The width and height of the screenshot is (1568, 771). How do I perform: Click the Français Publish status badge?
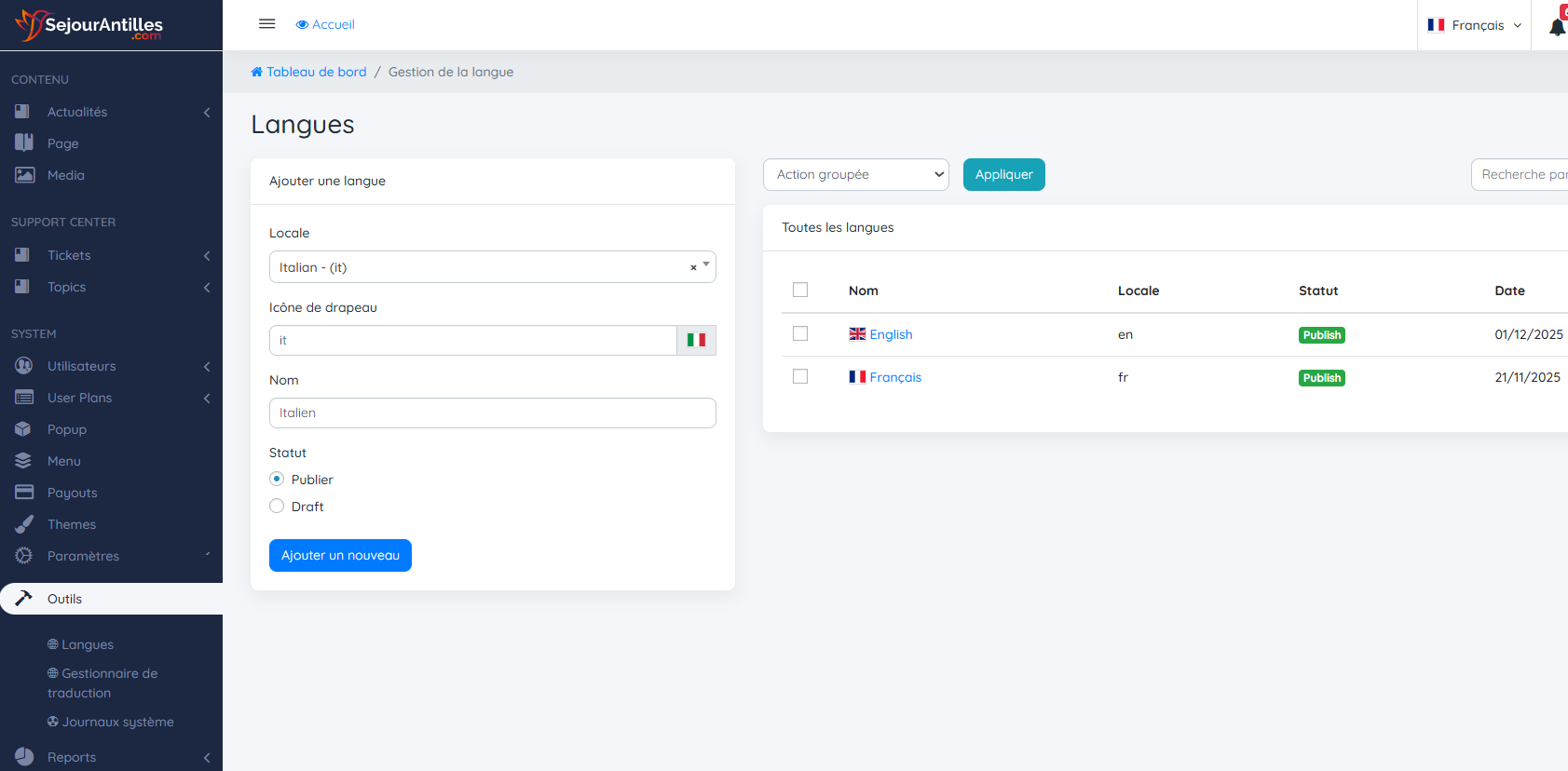coord(1321,378)
